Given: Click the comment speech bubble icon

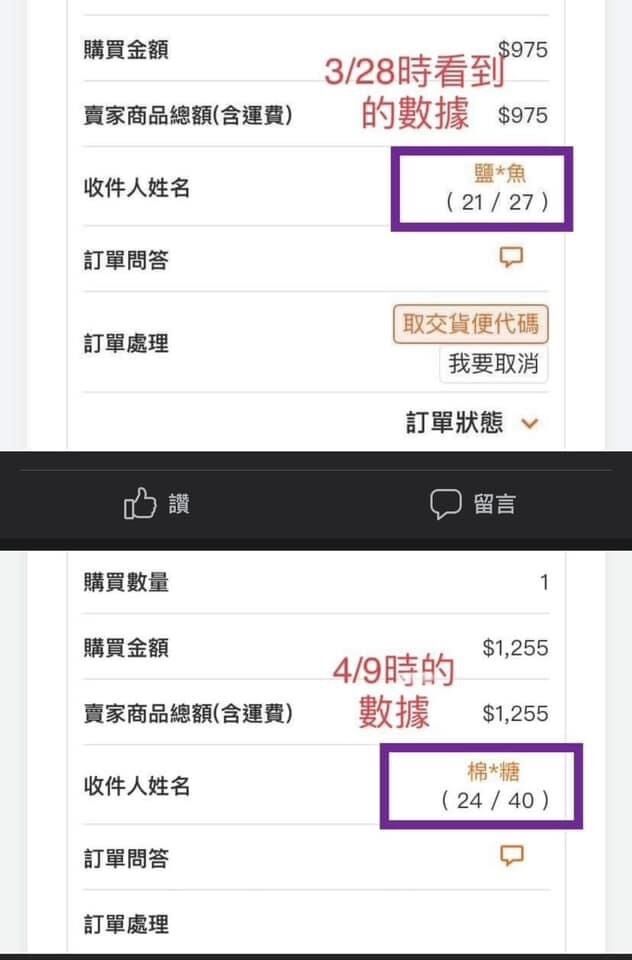Looking at the screenshot, I should coord(445,504).
